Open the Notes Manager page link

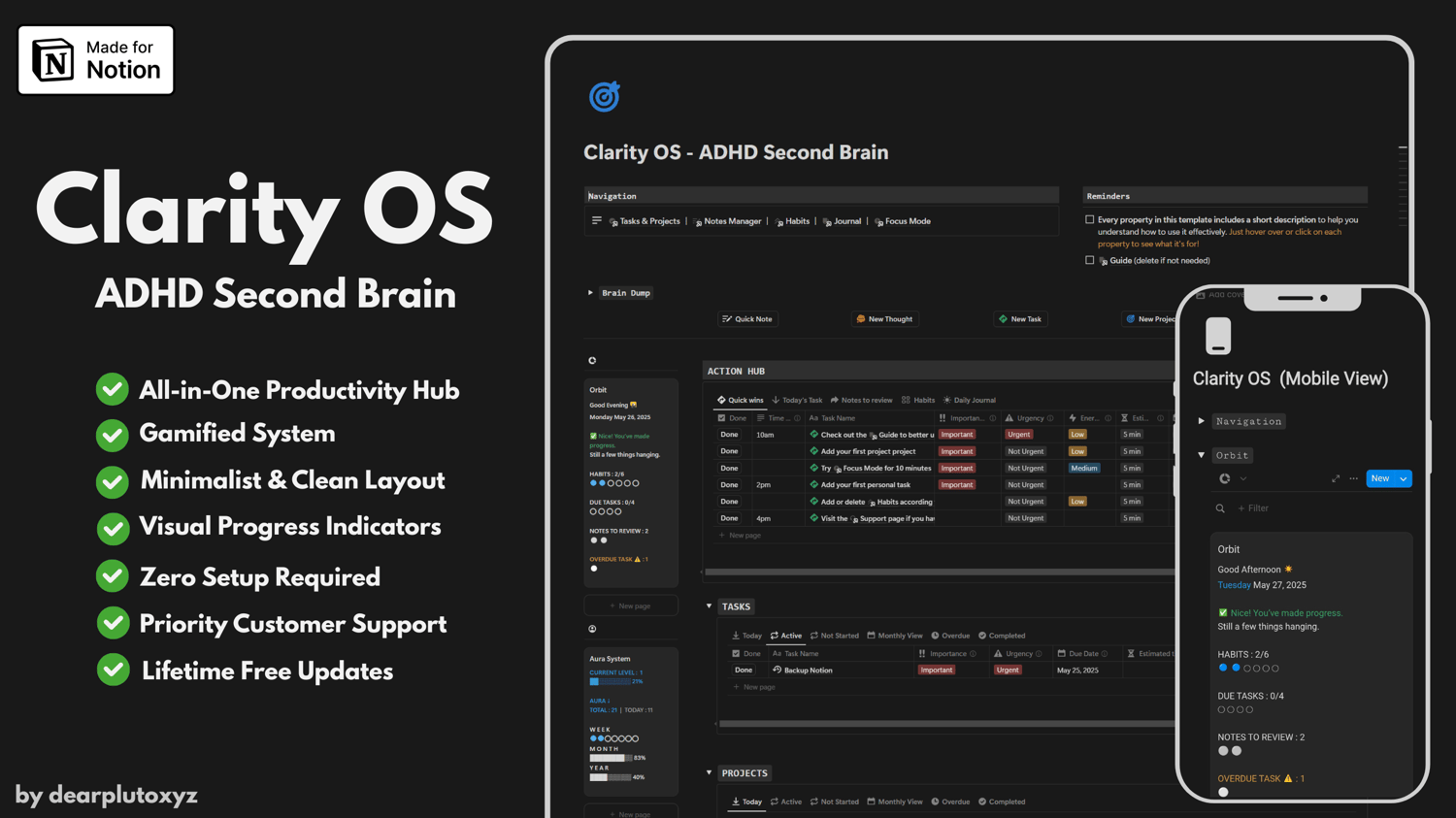727,221
